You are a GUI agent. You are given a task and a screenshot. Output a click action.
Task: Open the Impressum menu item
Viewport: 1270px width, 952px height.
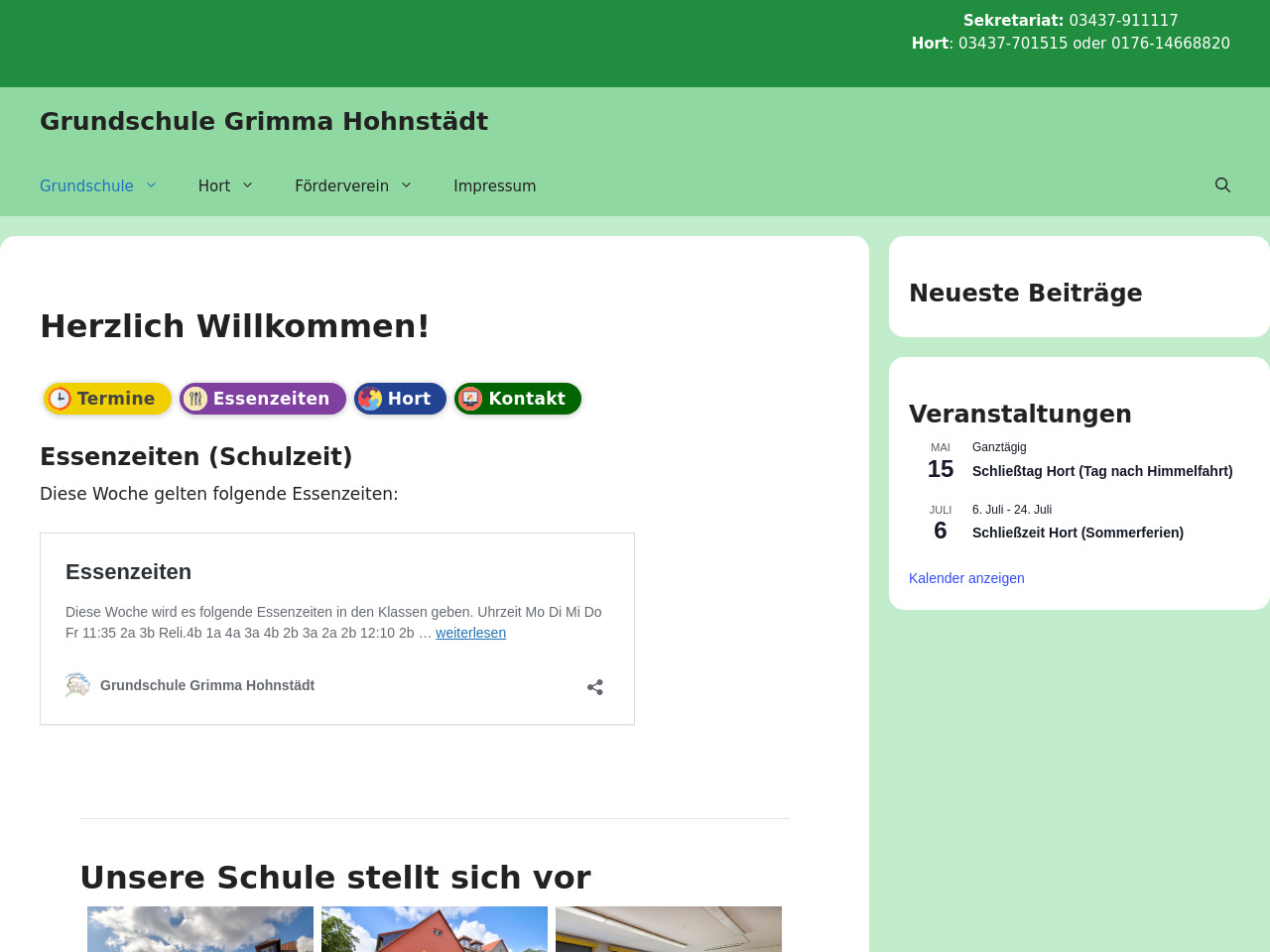(494, 185)
